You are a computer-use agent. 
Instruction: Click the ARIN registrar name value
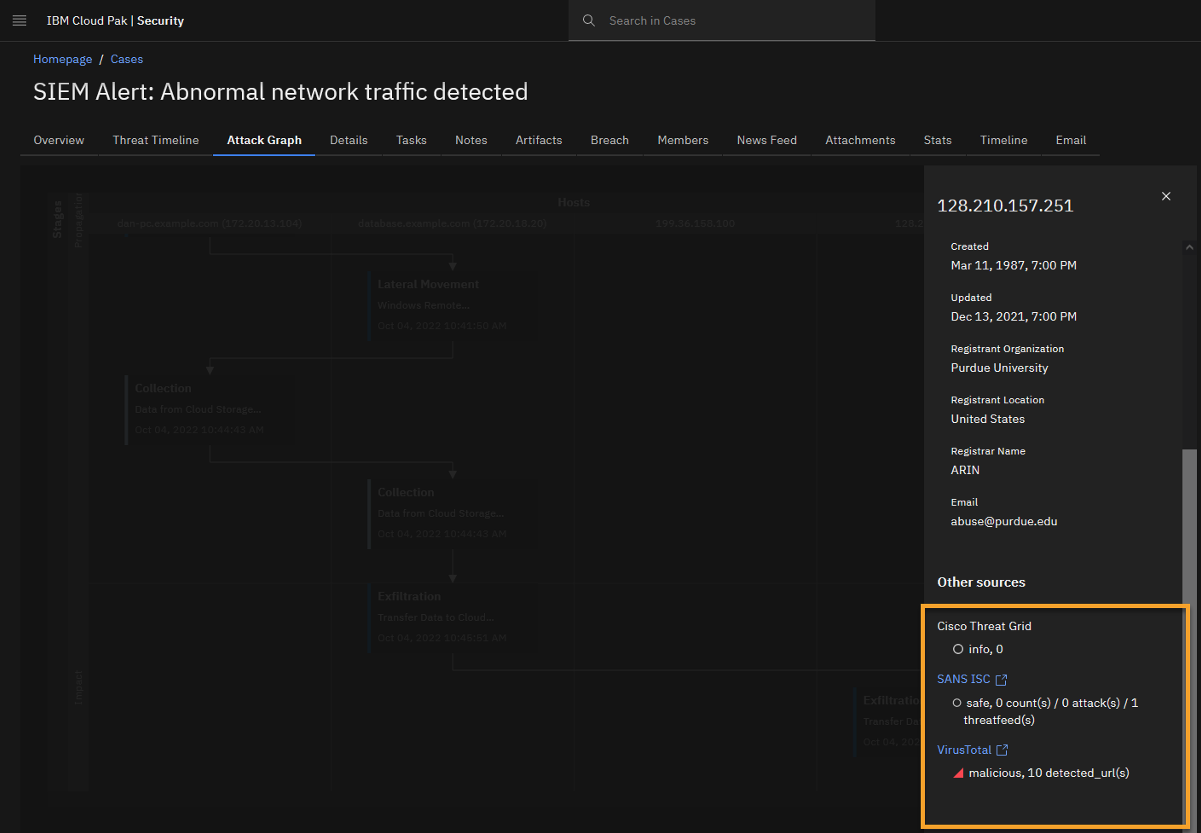point(965,470)
